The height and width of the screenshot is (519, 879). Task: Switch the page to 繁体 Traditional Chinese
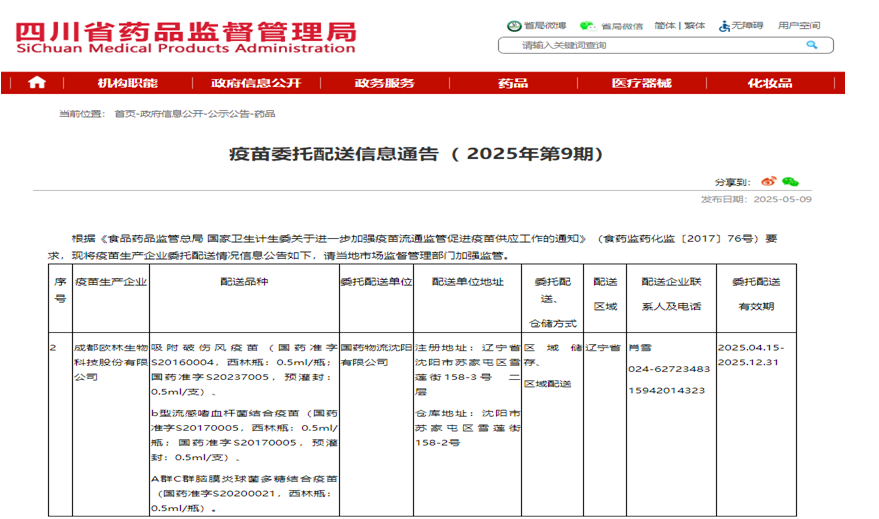pos(695,25)
